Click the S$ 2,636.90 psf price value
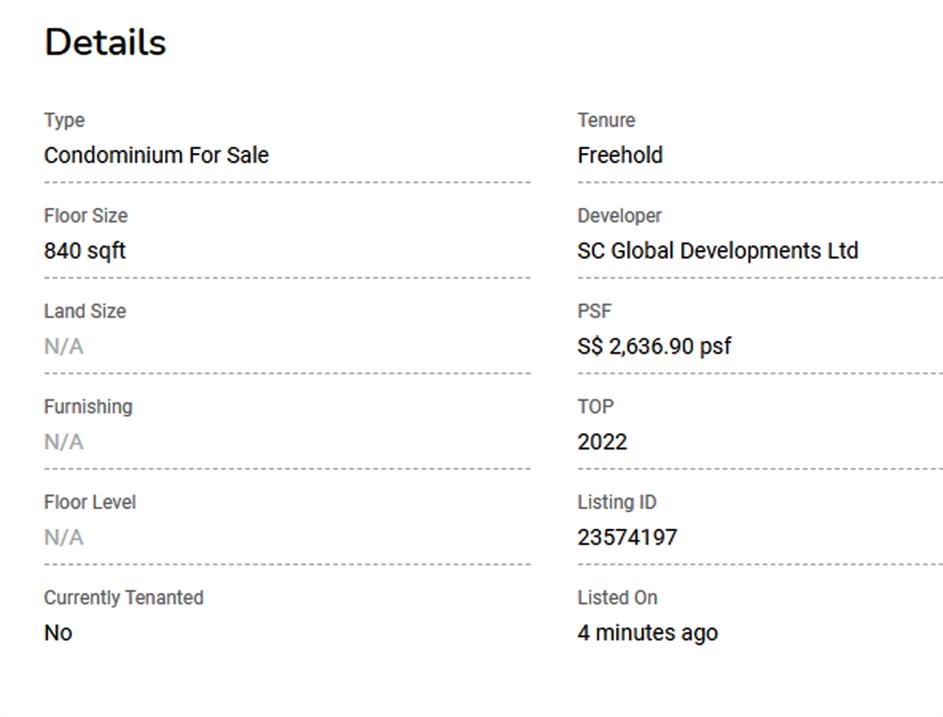Image resolution: width=943 pixels, height=717 pixels. coord(654,347)
